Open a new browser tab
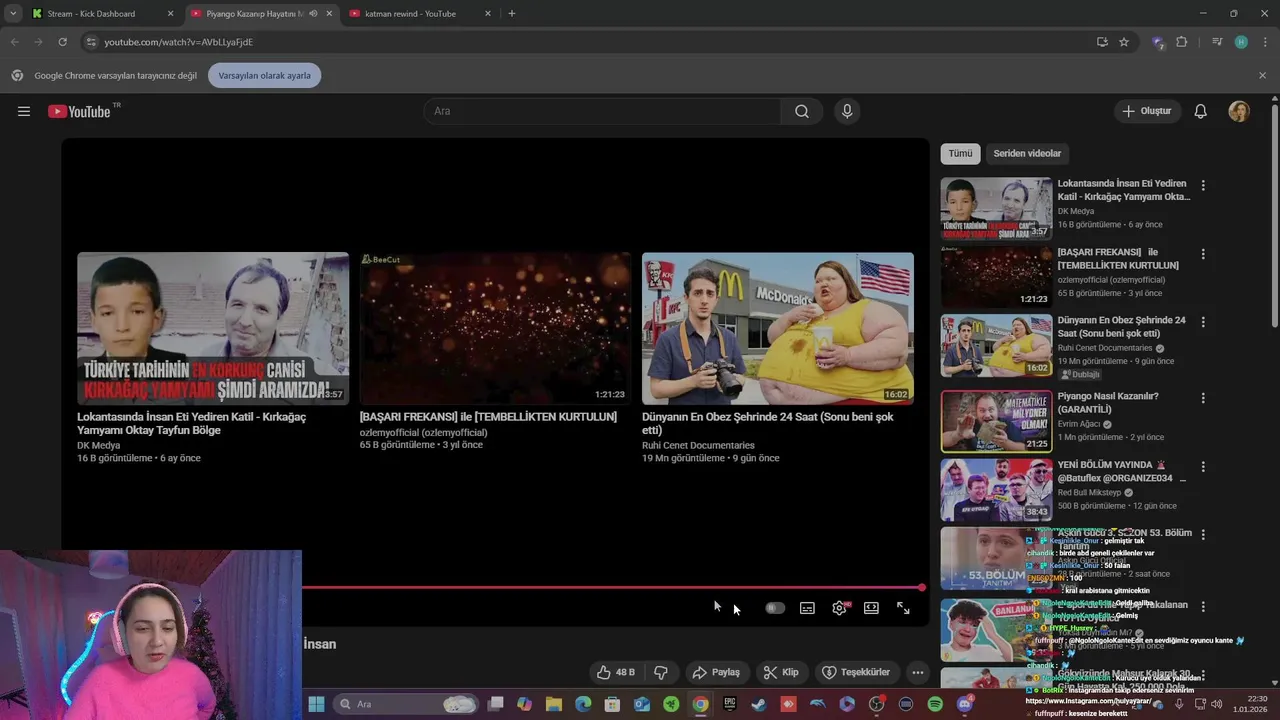 (x=512, y=14)
